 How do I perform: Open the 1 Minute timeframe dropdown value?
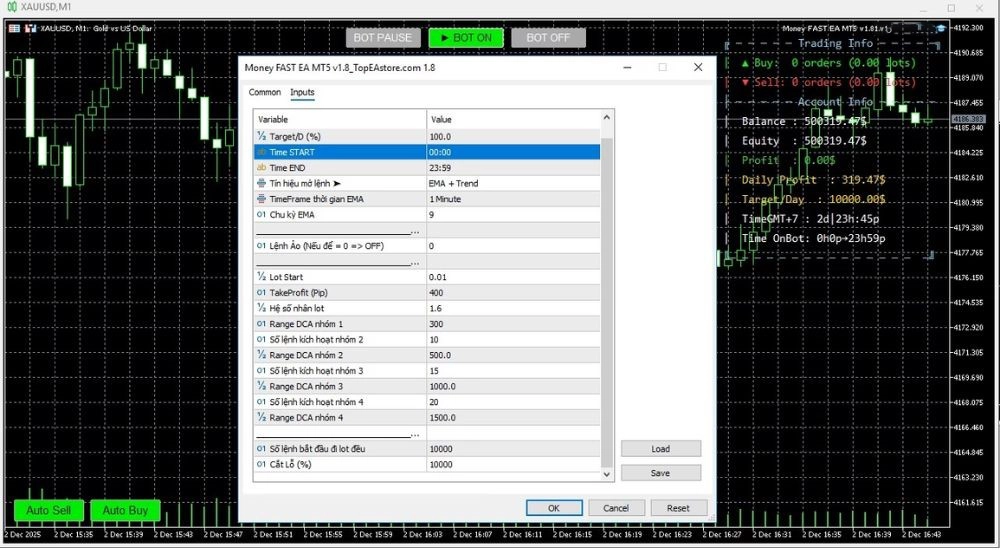point(513,199)
